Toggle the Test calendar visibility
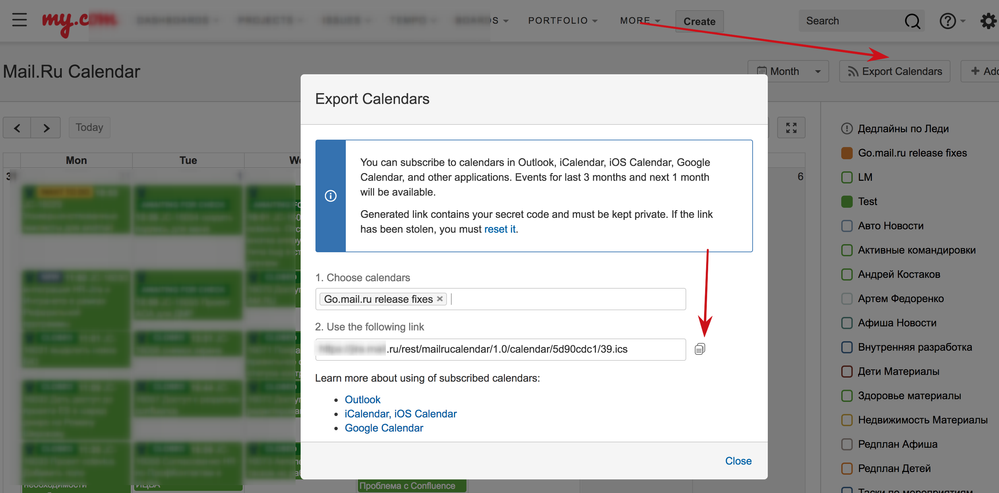Screen dimensions: 999x493 (x=847, y=201)
